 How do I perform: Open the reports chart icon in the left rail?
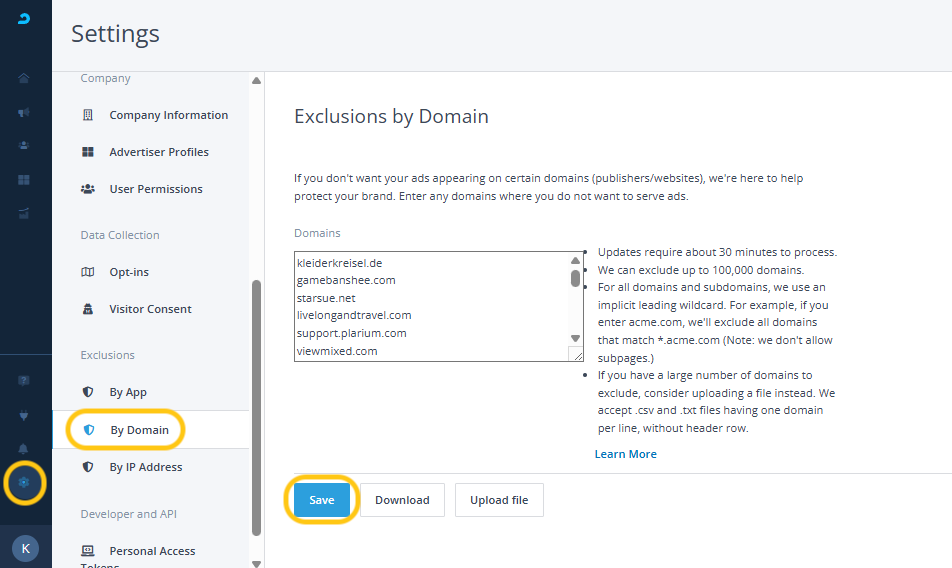24,213
